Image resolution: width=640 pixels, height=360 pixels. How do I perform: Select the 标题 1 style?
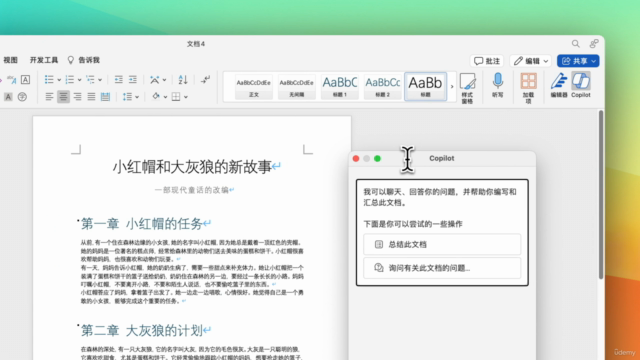coord(340,87)
